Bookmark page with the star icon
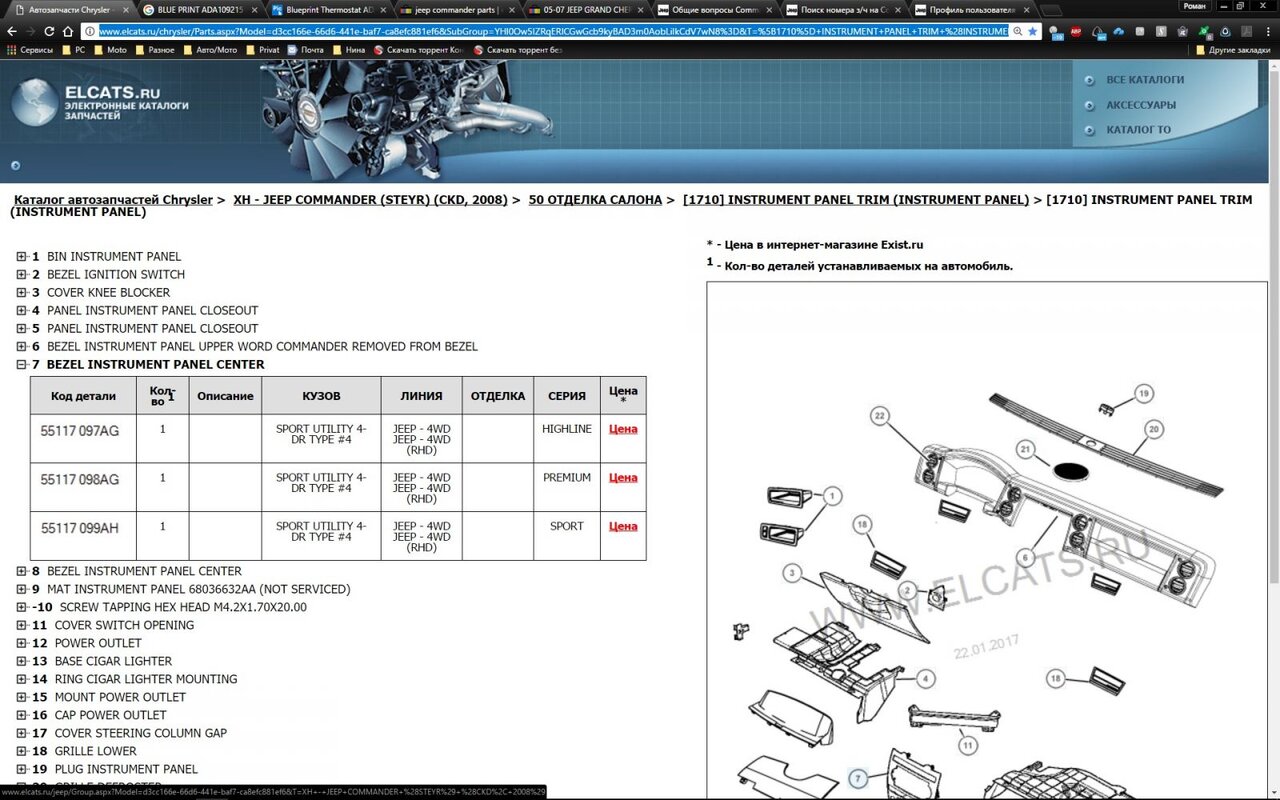 coord(1032,31)
